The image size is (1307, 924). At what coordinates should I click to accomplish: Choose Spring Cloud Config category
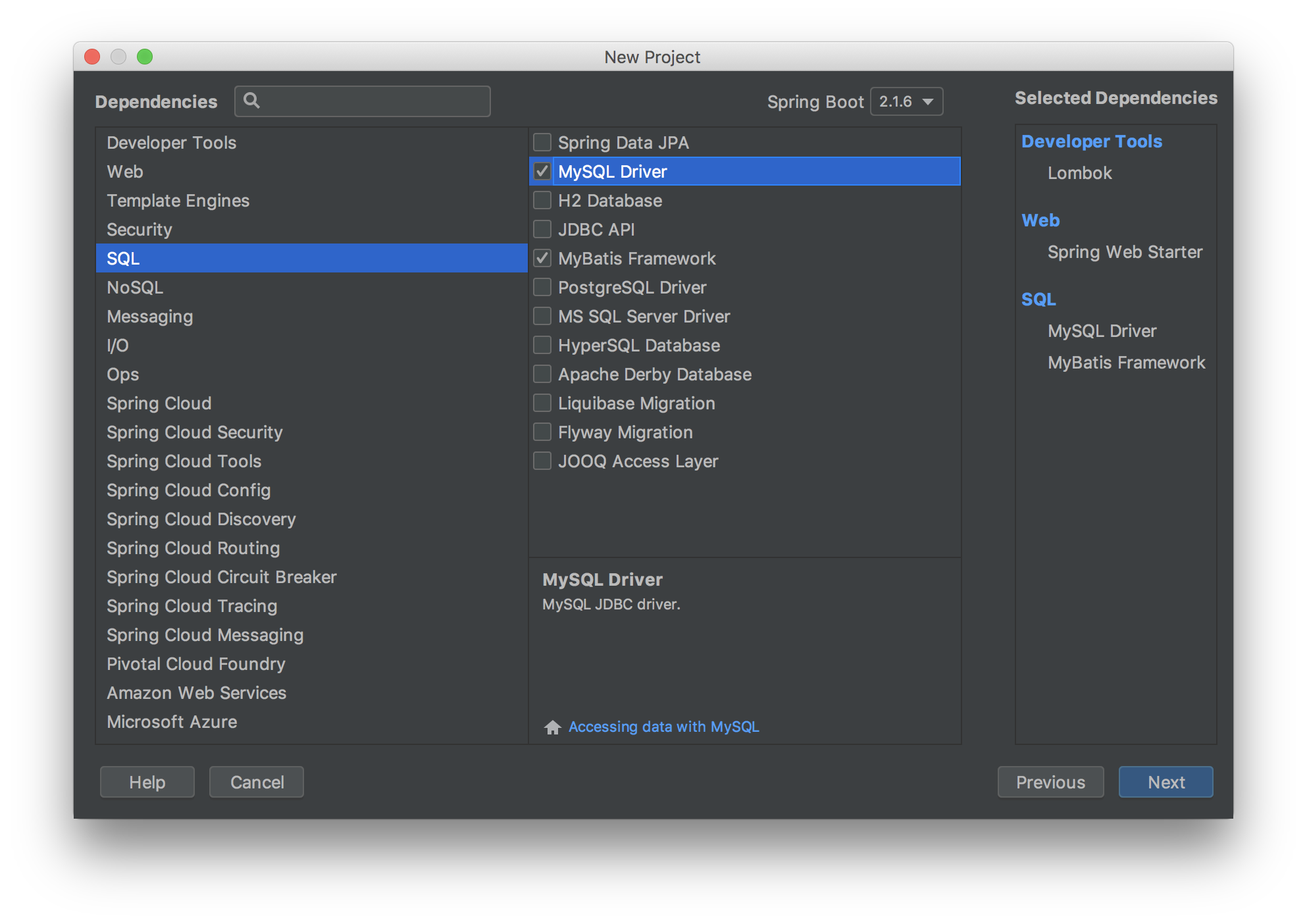click(311, 490)
